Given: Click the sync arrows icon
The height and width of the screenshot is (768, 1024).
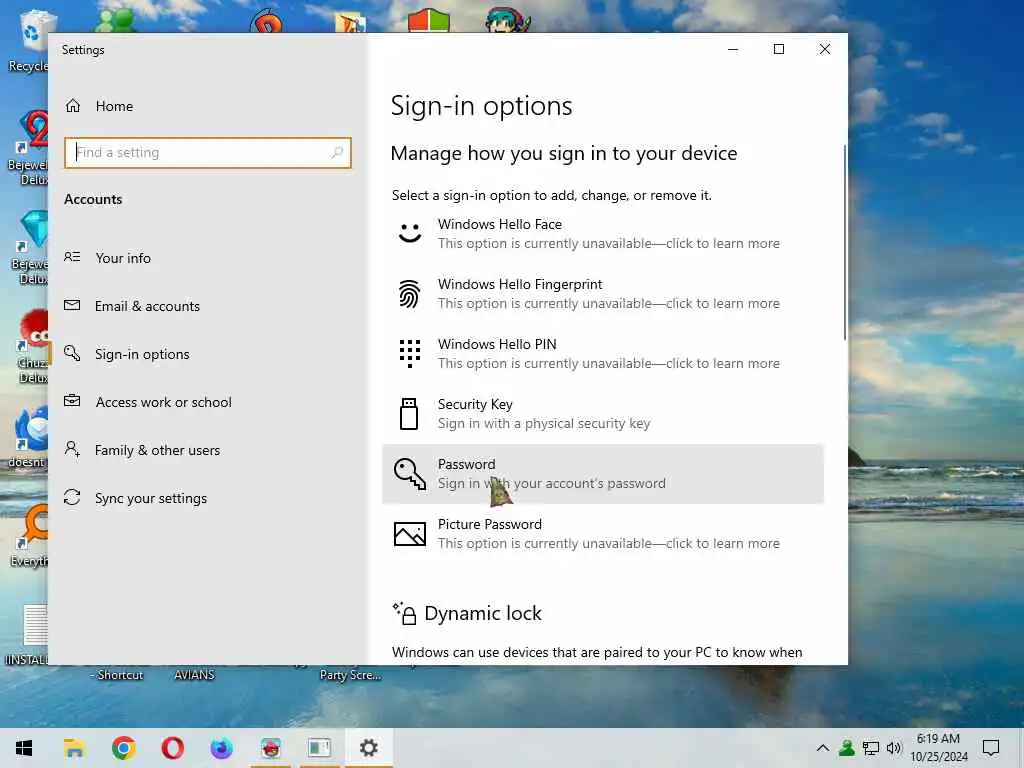Looking at the screenshot, I should 72,498.
